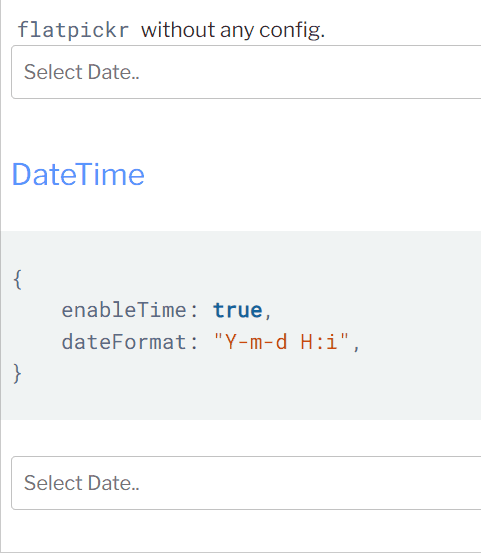
Task: Click the inline flatpickr code word
Action: [x=73, y=30]
